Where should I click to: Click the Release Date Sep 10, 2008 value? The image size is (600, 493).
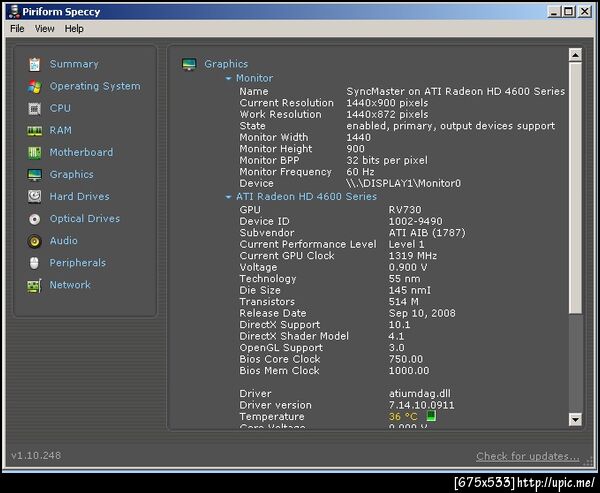422,313
